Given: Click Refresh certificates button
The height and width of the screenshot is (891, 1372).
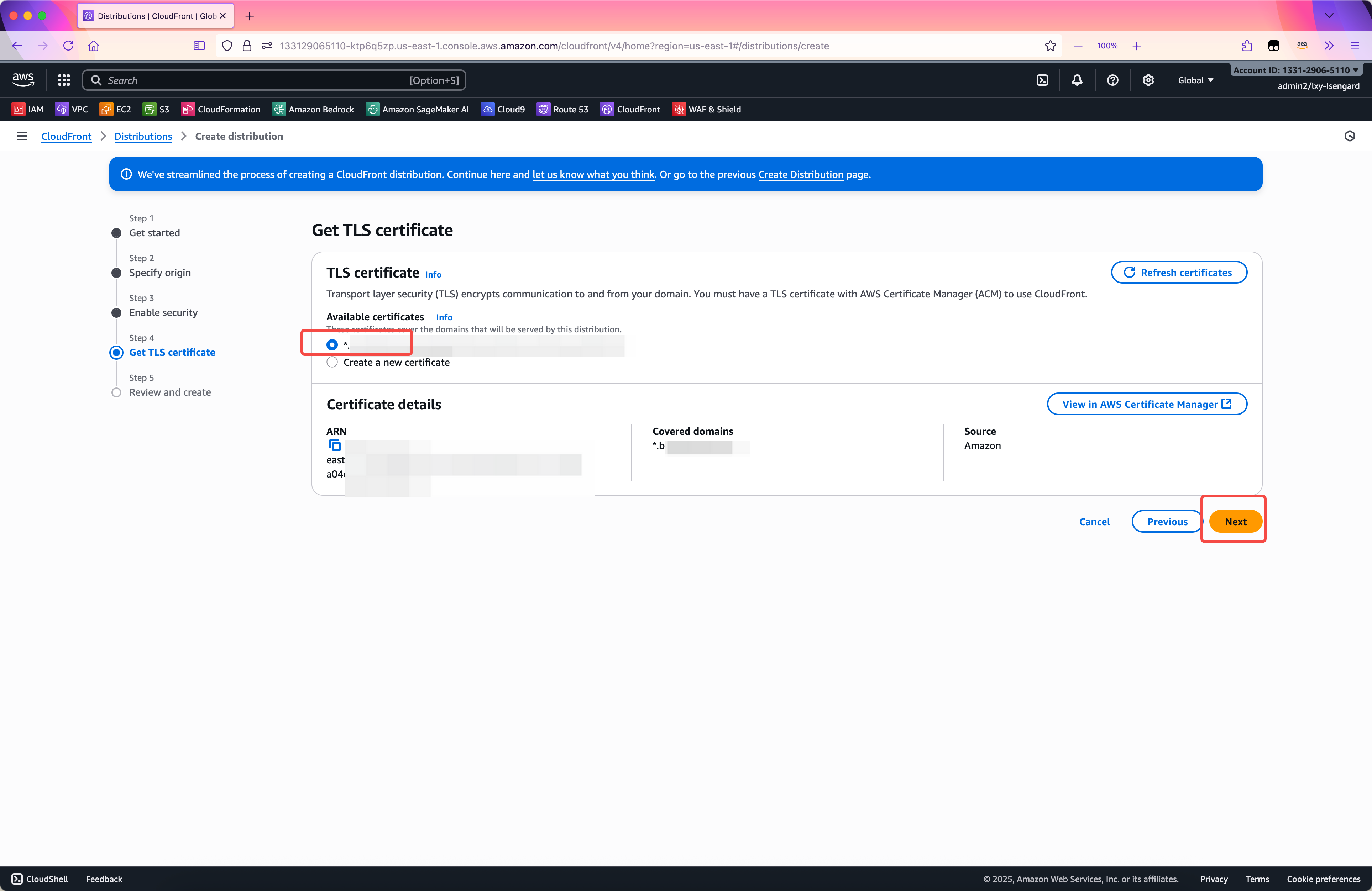Looking at the screenshot, I should pyautogui.click(x=1179, y=273).
